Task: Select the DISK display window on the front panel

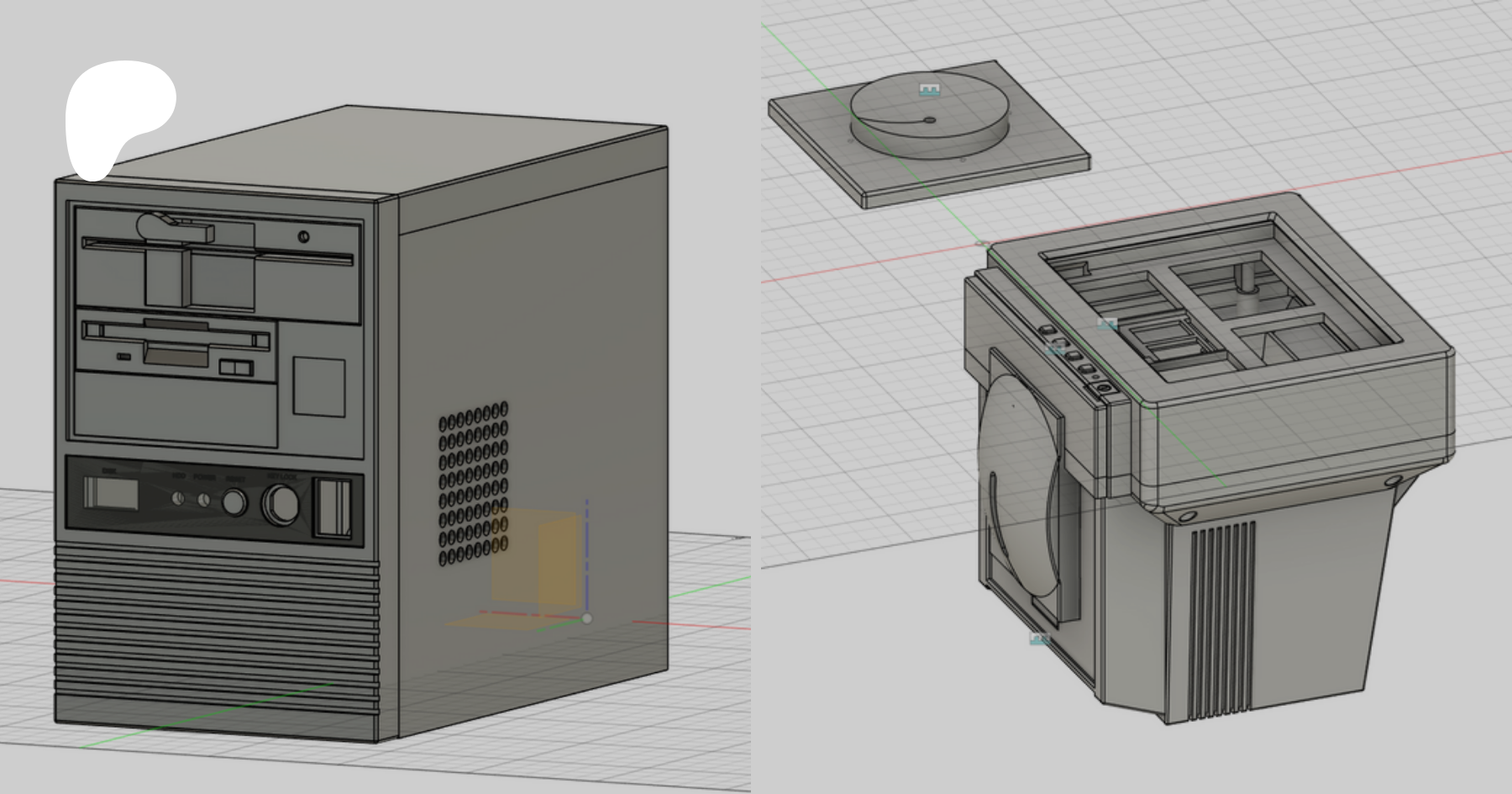Action: point(111,493)
